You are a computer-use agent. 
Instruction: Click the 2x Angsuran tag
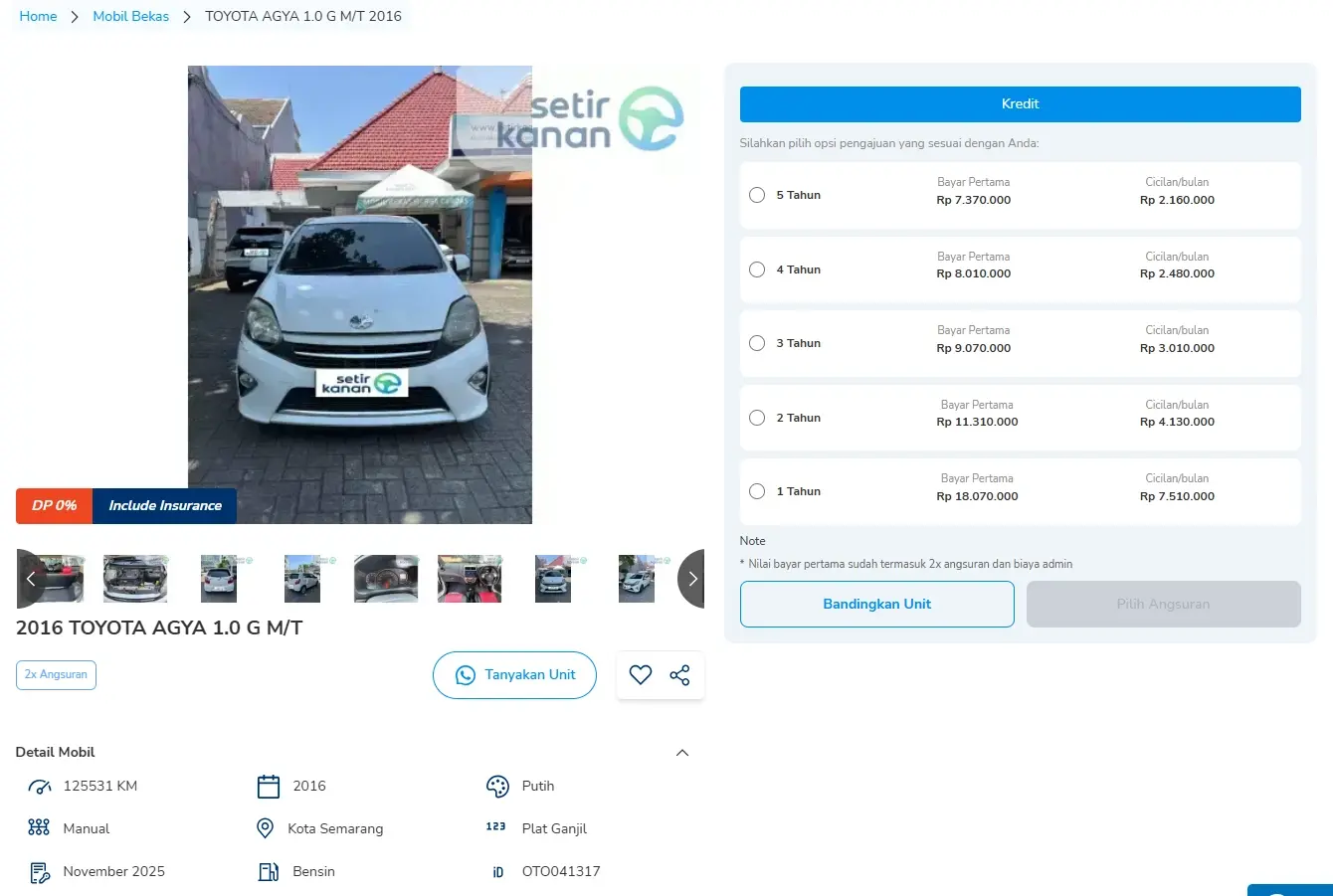pyautogui.click(x=56, y=675)
